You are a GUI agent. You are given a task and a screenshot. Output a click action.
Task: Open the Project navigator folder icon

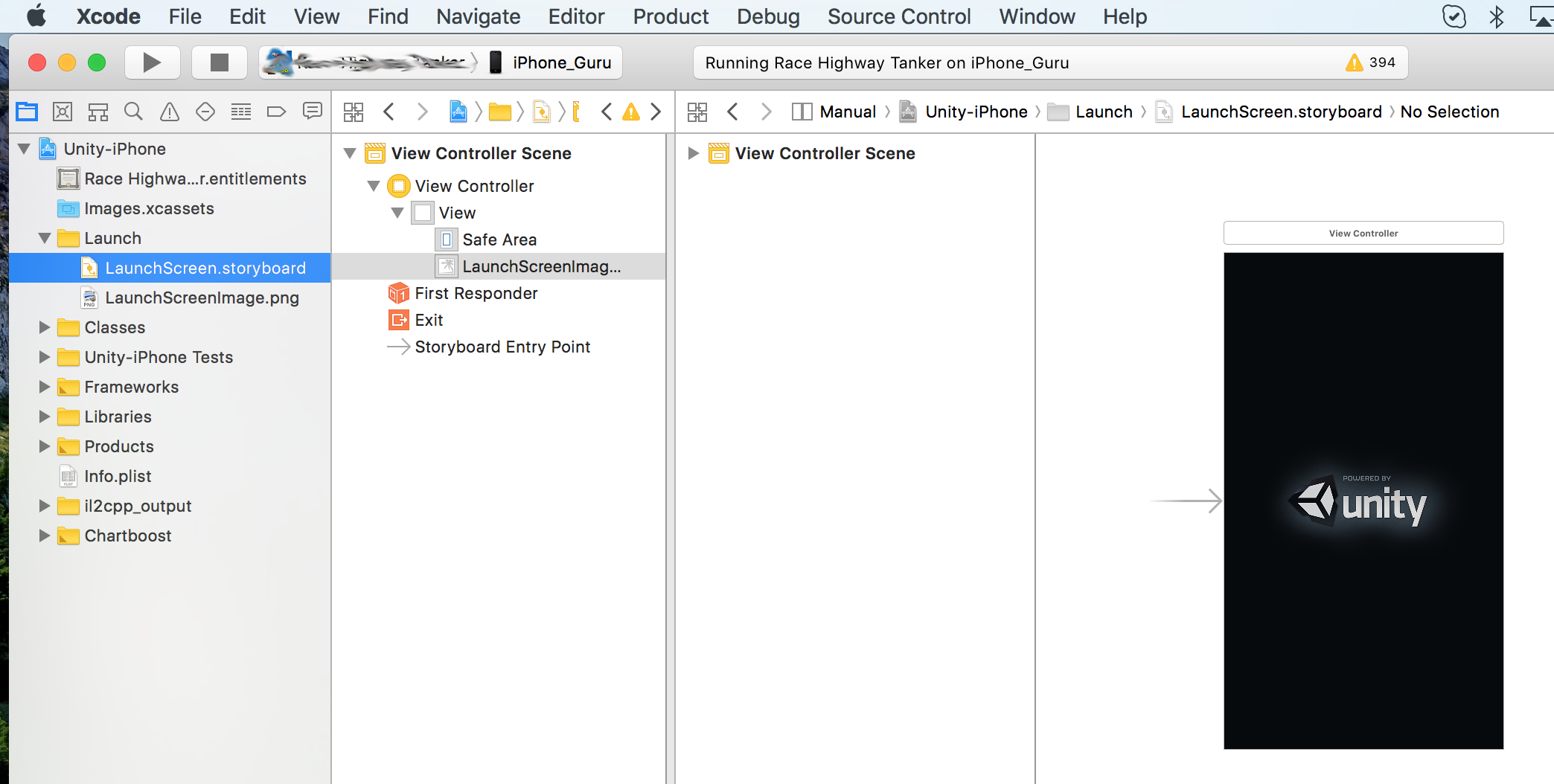(x=28, y=112)
